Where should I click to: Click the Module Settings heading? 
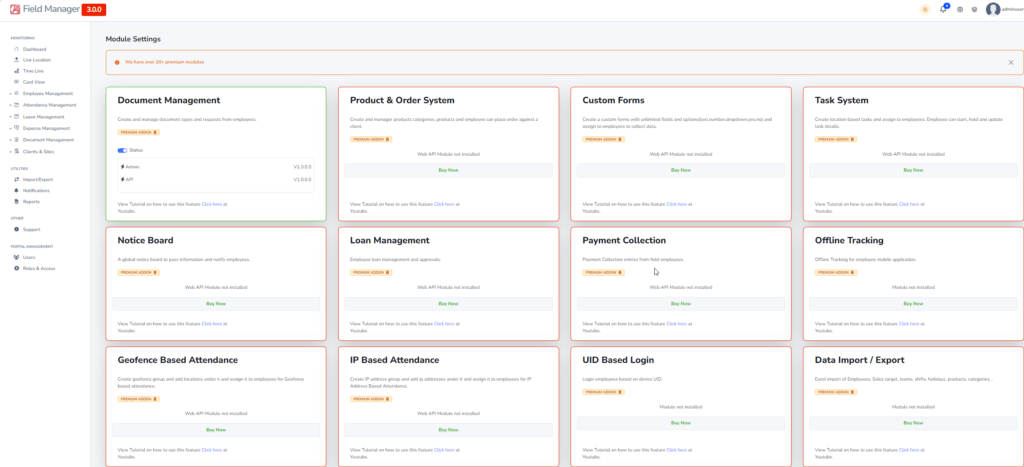pos(133,39)
